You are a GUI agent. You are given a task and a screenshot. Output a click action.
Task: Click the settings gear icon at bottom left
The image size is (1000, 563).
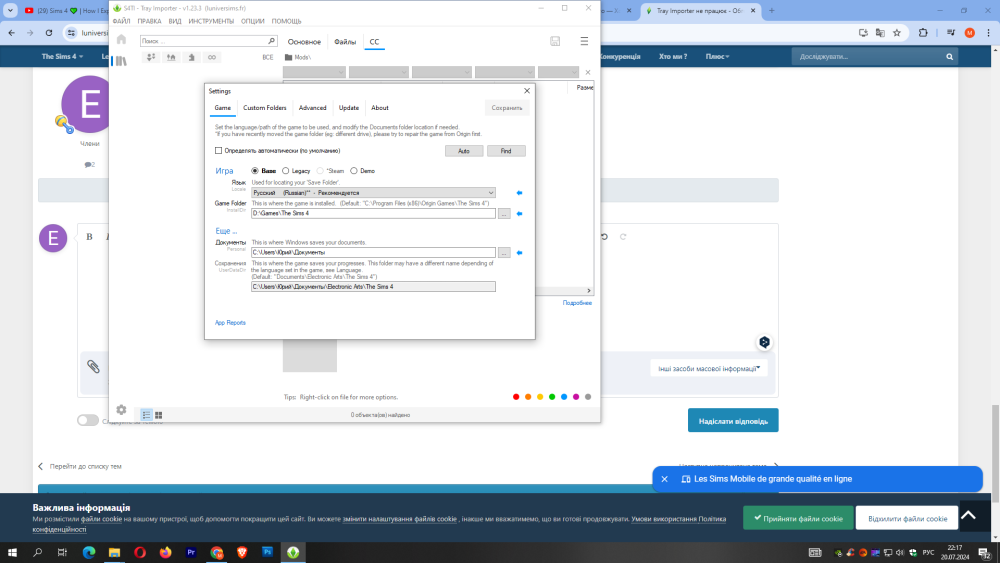[x=121, y=410]
